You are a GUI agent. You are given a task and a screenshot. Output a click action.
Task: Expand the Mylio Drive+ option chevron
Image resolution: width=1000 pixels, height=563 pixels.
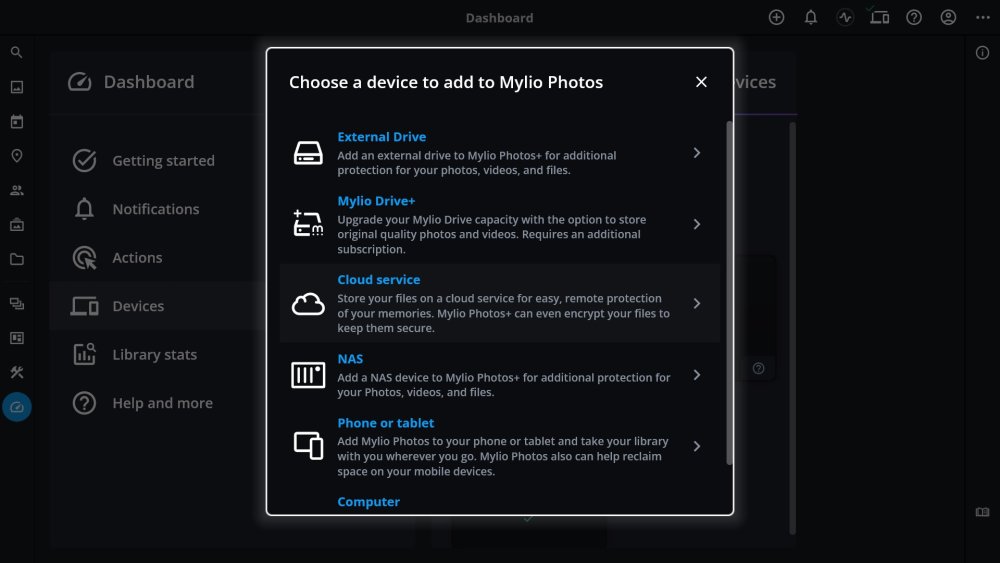point(696,224)
